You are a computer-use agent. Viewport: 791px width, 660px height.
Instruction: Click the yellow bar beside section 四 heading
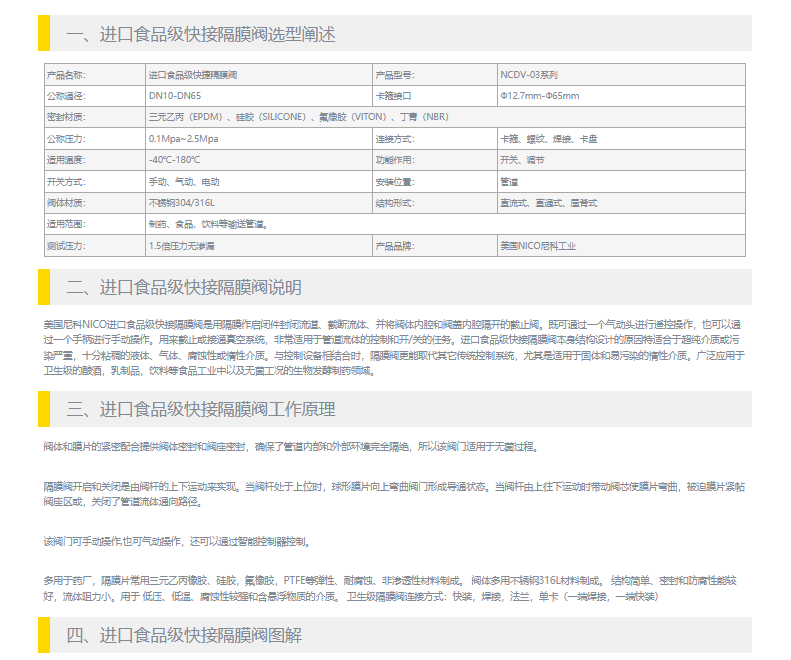[x=44, y=635]
